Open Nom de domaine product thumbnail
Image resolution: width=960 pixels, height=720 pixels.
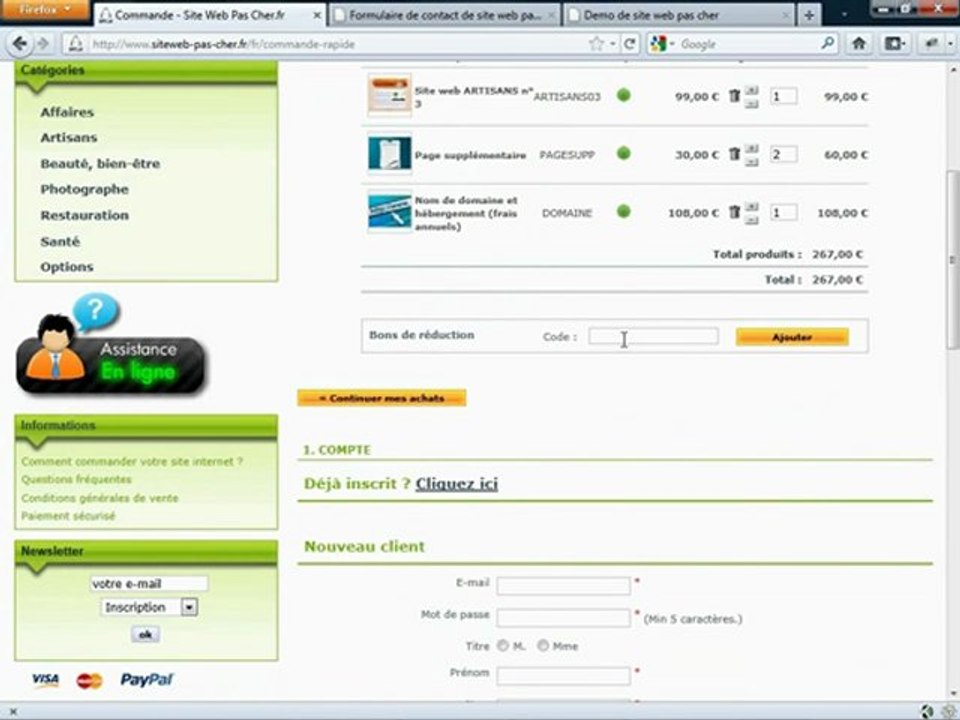click(x=389, y=212)
